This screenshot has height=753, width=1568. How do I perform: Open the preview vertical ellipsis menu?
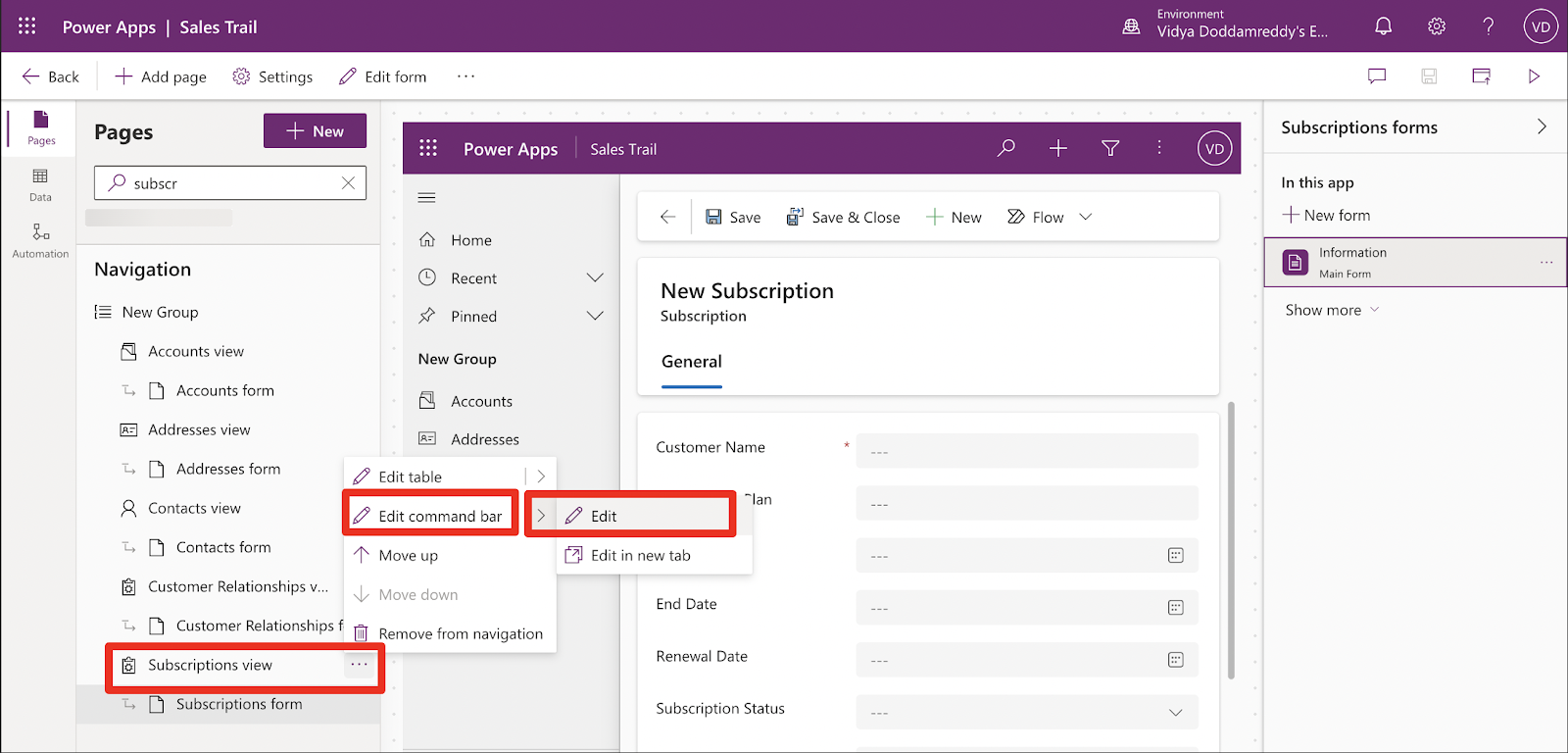pyautogui.click(x=1159, y=147)
